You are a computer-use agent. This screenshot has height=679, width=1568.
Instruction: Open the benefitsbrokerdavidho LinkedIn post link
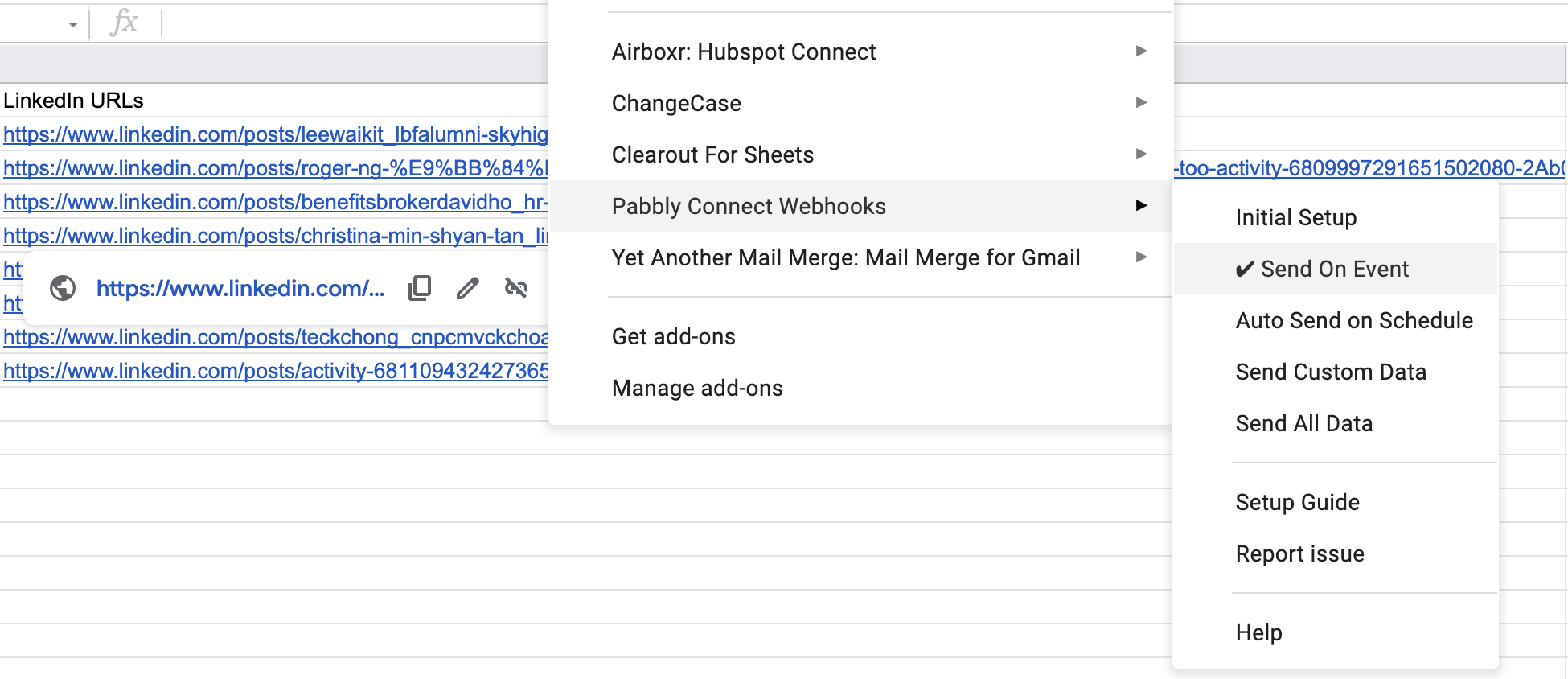(x=276, y=202)
